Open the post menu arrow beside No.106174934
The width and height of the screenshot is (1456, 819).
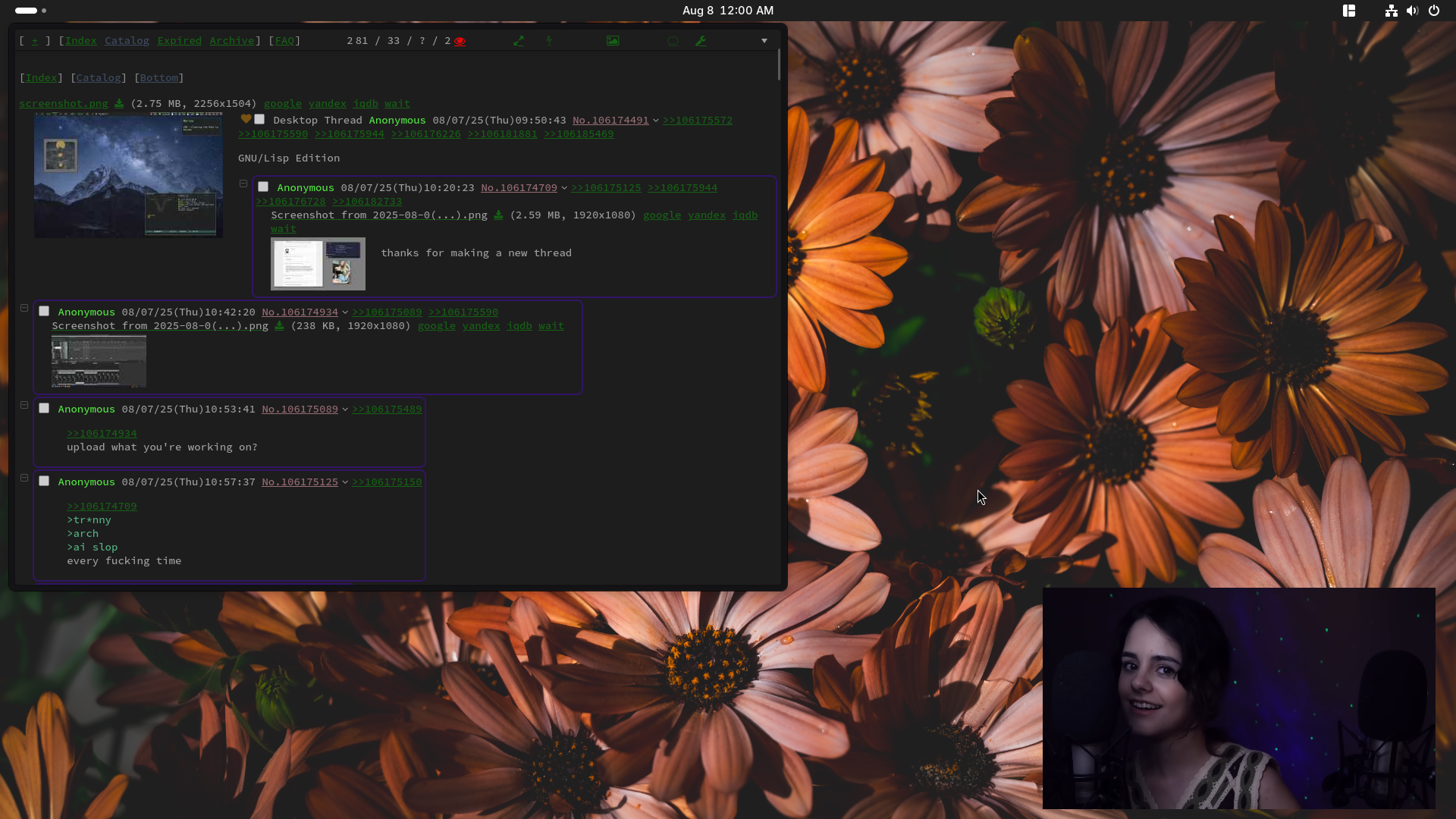click(x=345, y=312)
